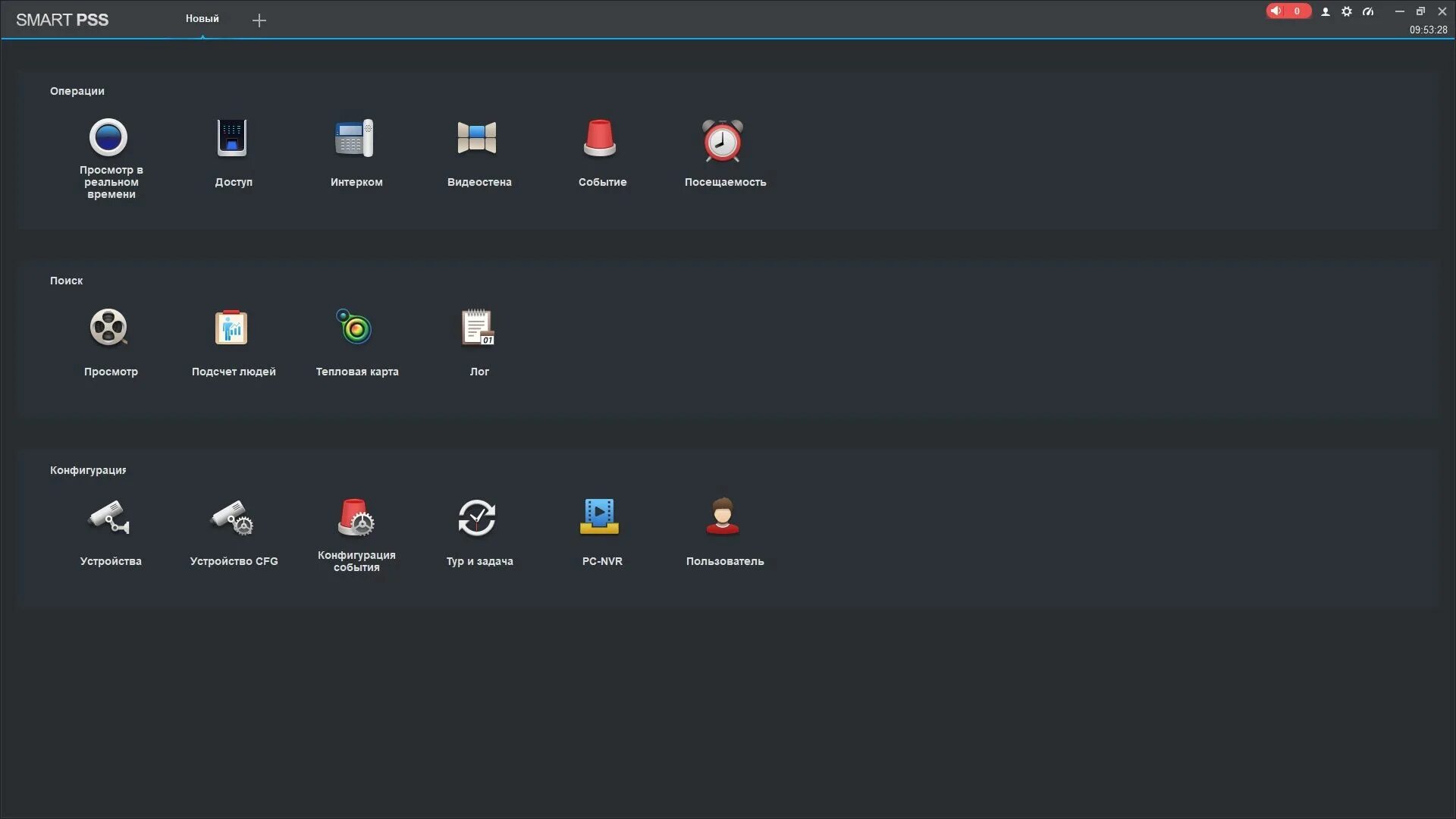The width and height of the screenshot is (1456, 819).
Task: Open the Лог log viewer
Action: click(478, 328)
